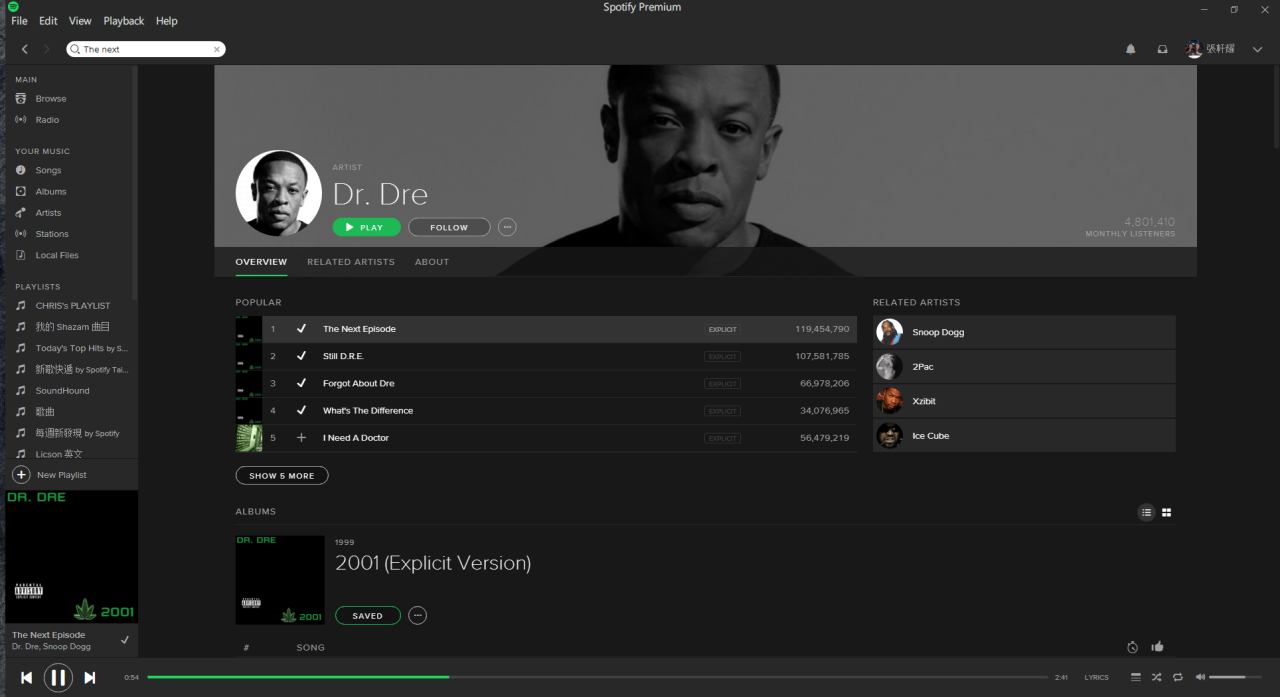Create a New Playlist

(50, 475)
